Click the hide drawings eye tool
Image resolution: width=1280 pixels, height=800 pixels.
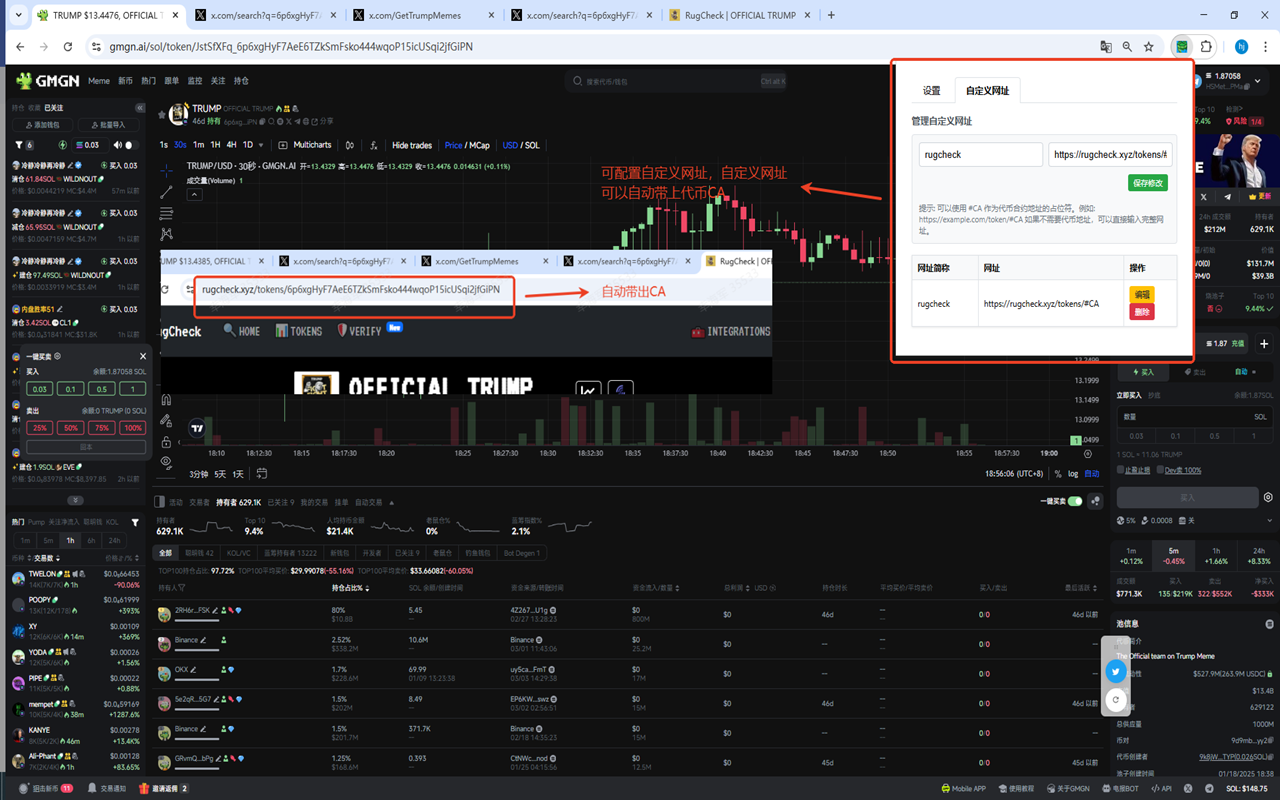pyautogui.click(x=166, y=463)
